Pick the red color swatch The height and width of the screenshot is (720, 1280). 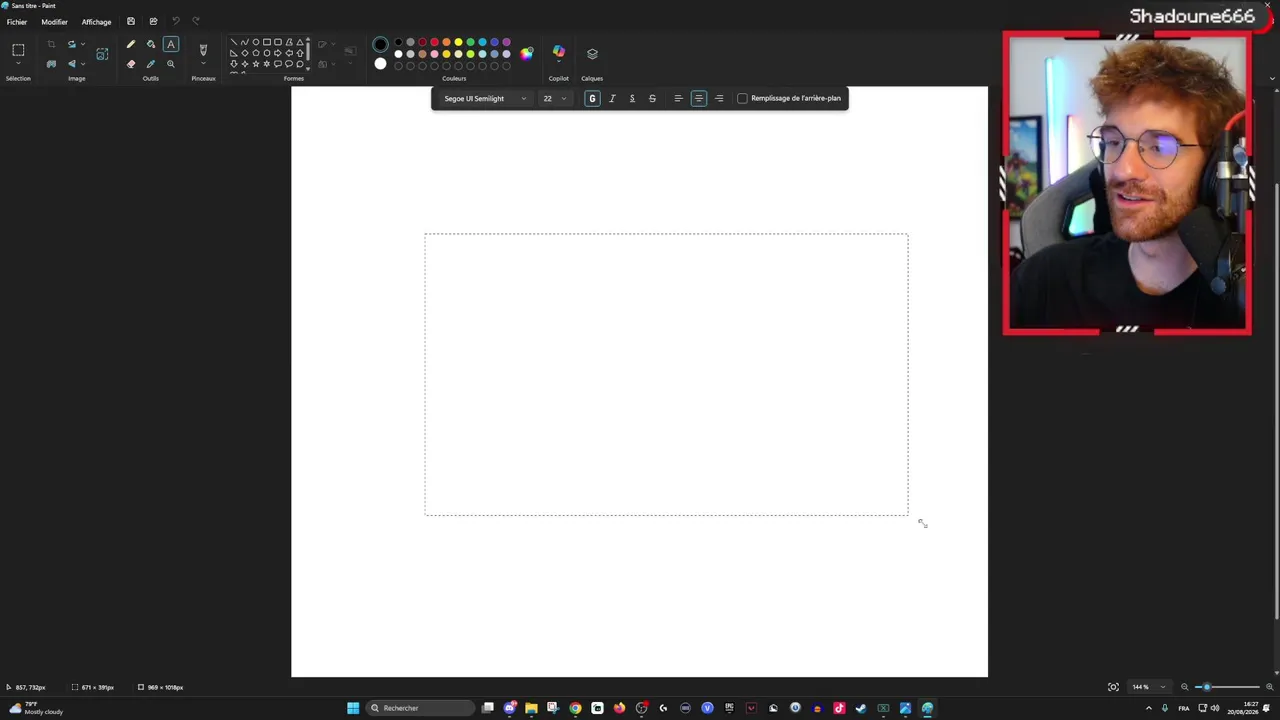click(x=434, y=43)
